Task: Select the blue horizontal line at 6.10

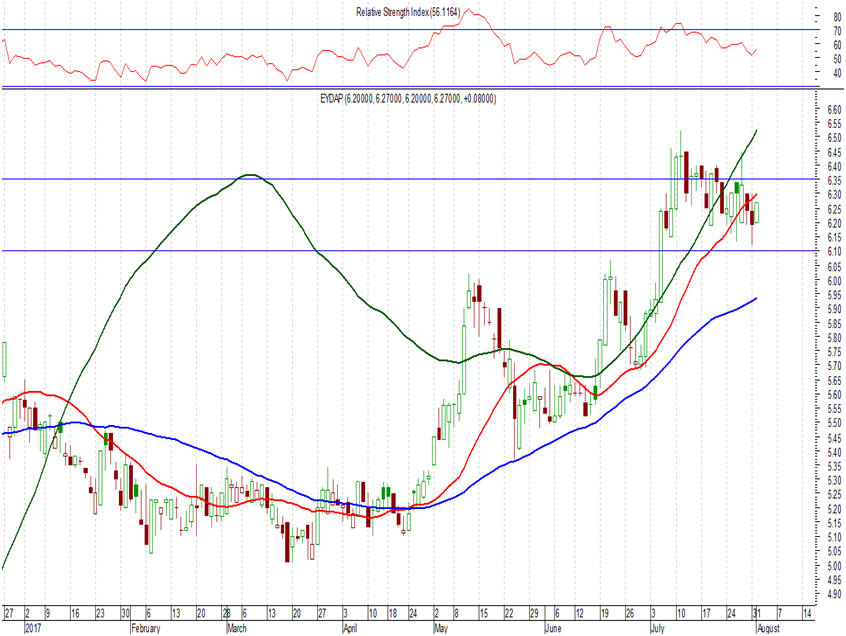Action: tap(410, 250)
